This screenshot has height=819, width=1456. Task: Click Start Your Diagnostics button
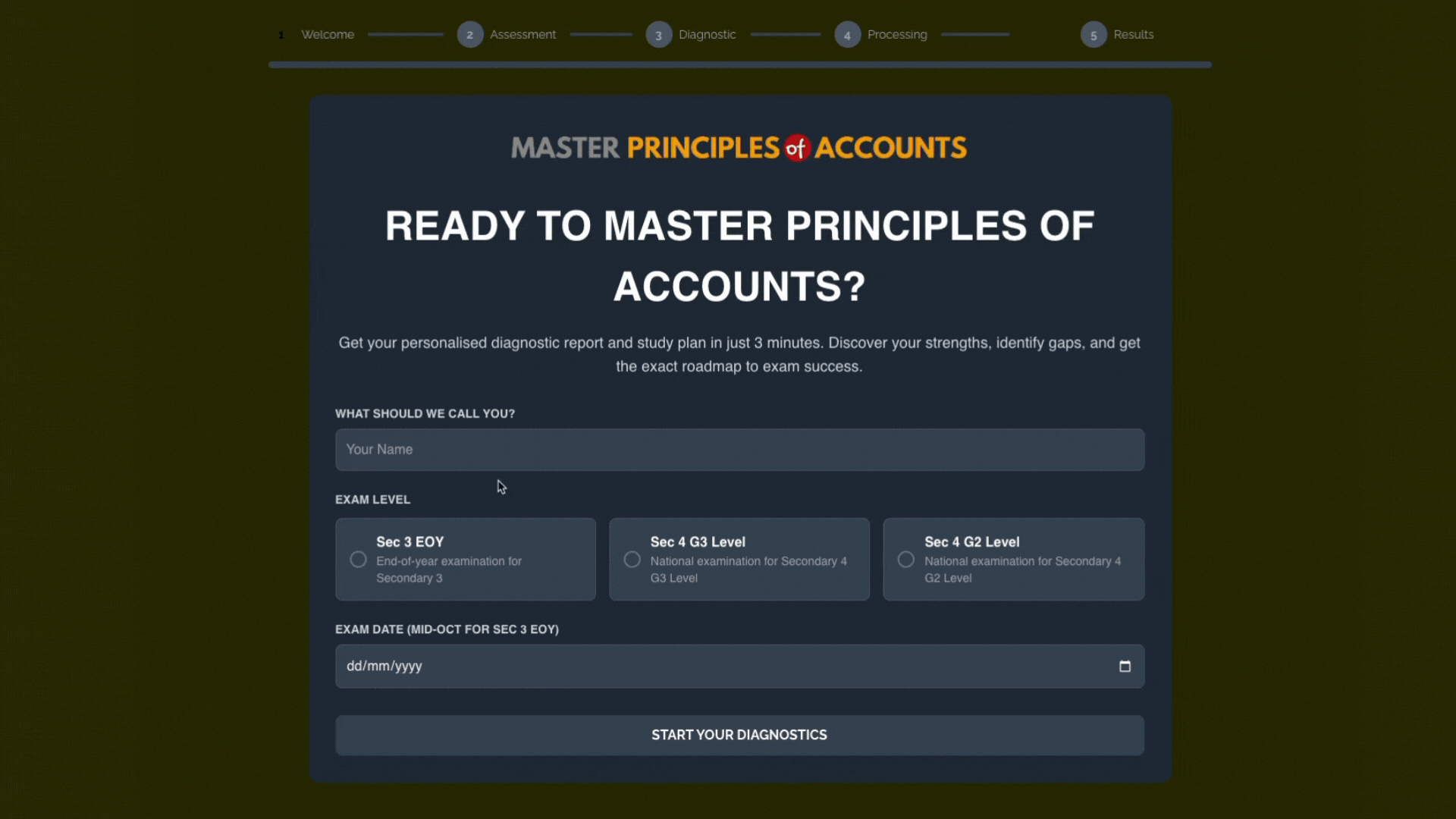pos(739,735)
